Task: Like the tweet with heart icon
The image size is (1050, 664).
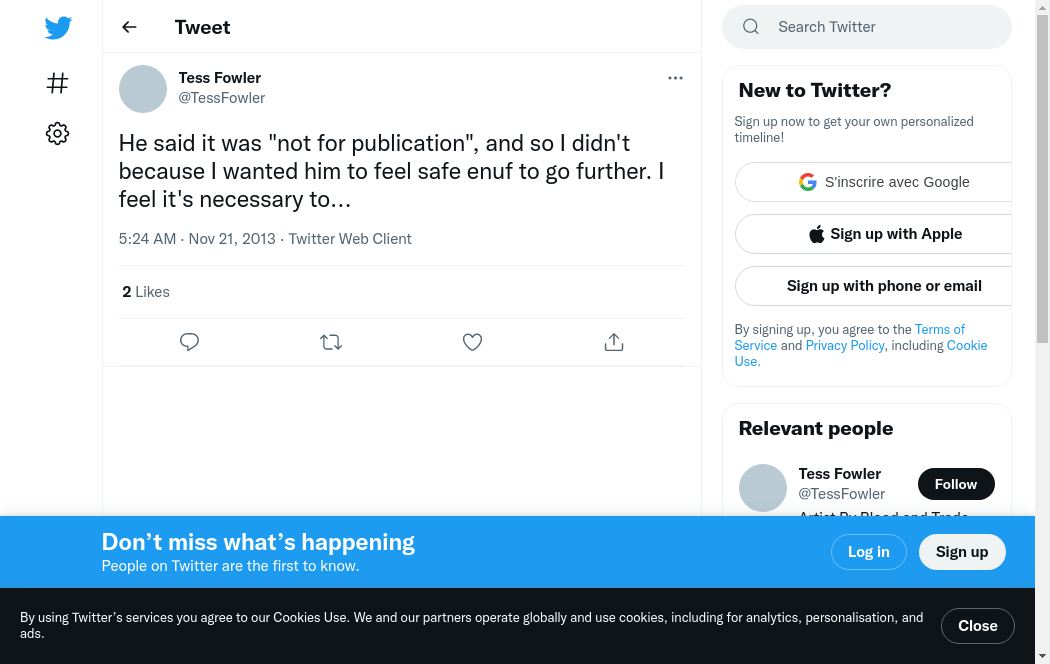Action: coord(473,342)
